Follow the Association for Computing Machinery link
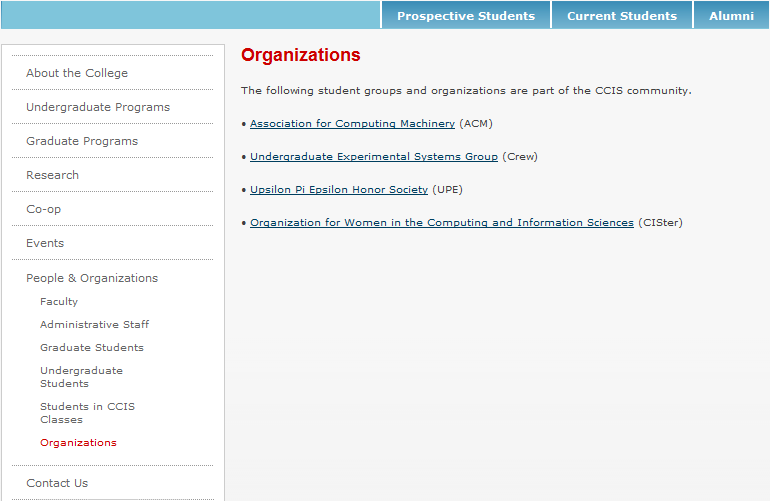The width and height of the screenshot is (770, 501). [x=352, y=124]
